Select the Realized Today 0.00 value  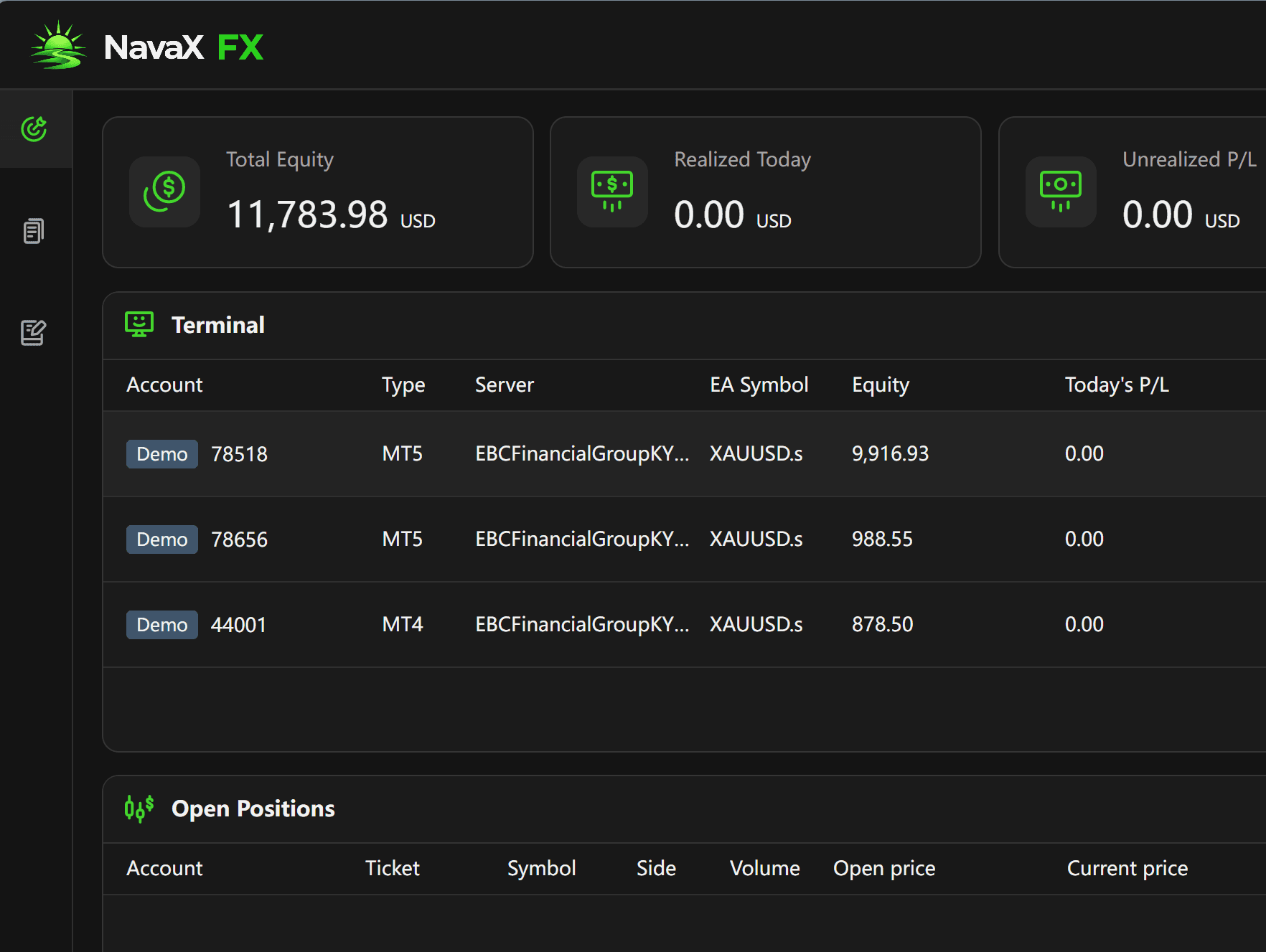pos(709,215)
